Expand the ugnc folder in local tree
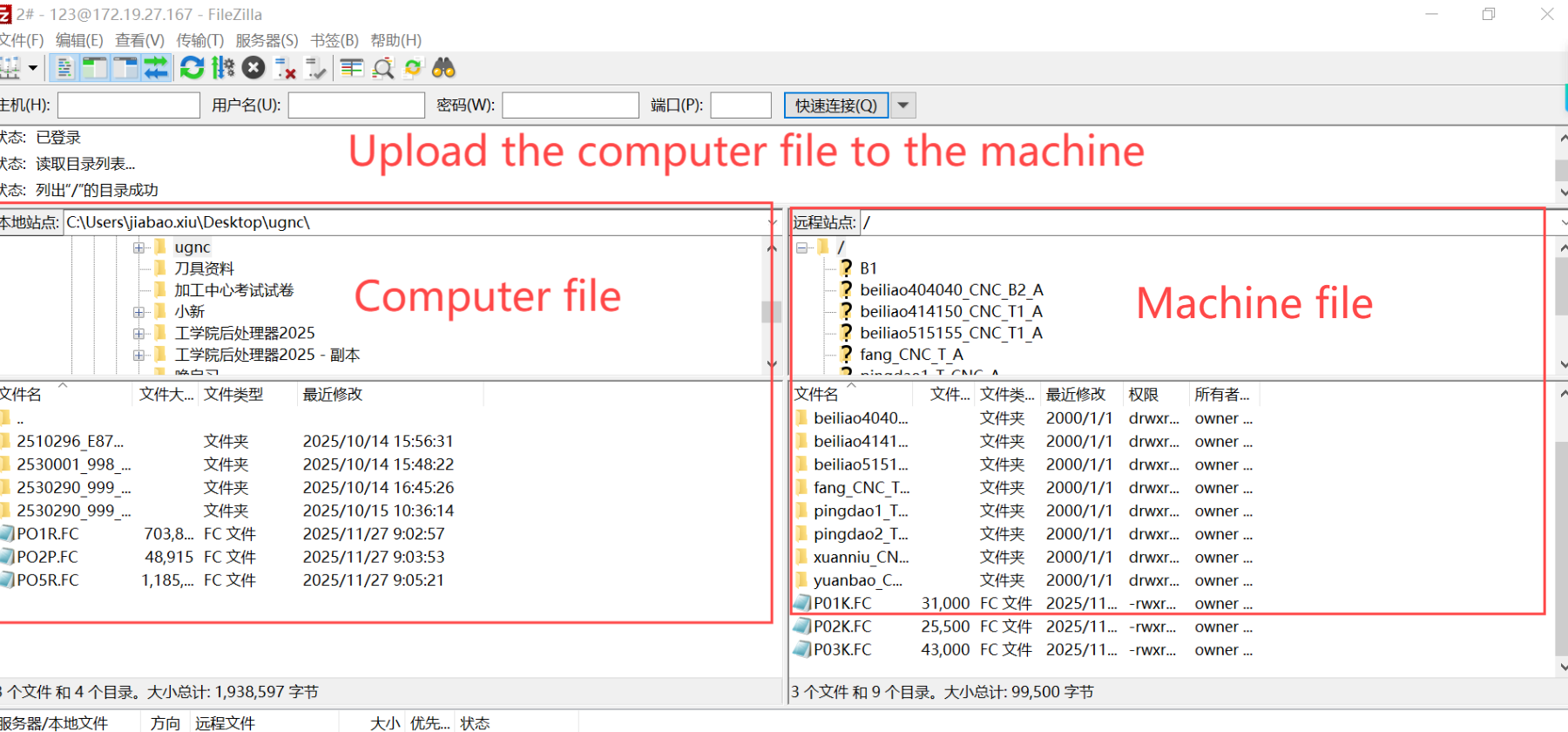 click(139, 247)
